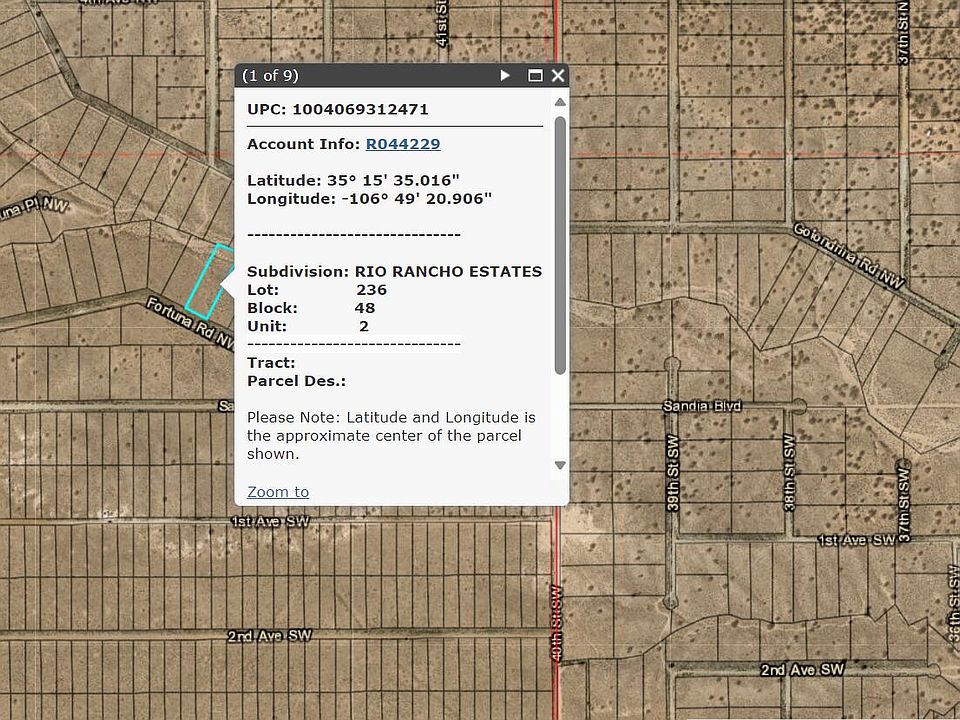Screen dimensions: 960x720
Task: Click the popup scrollbar up arrow
Action: (x=560, y=102)
